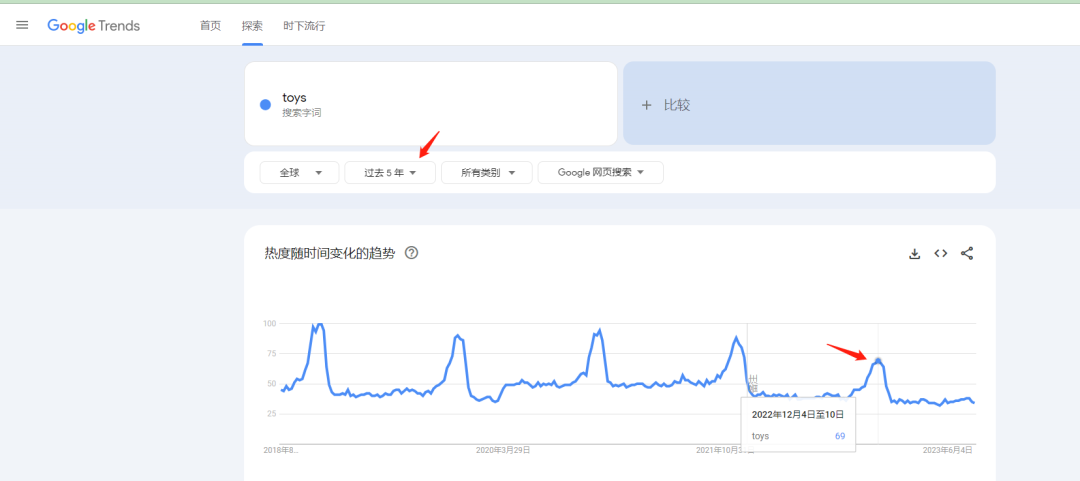Switch to the 时下流行 tab

(x=304, y=26)
